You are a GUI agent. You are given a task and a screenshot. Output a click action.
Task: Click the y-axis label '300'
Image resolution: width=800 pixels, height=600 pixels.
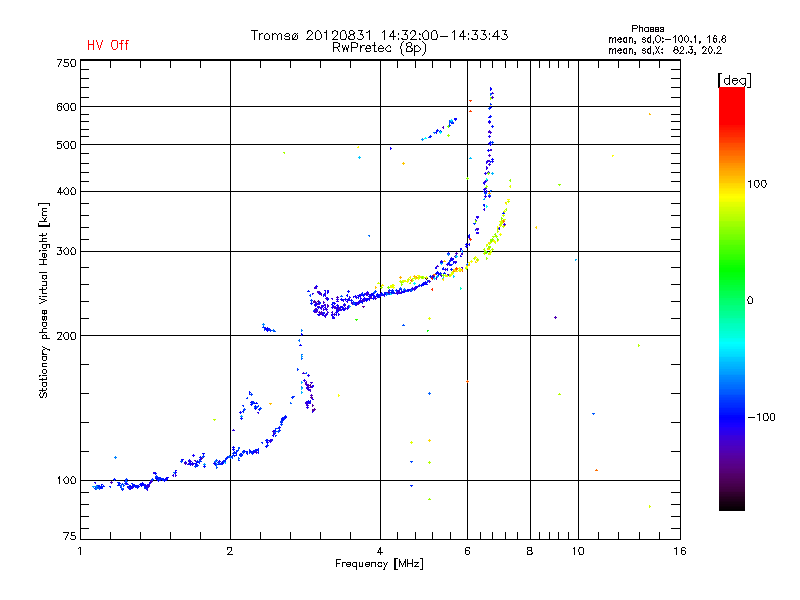66,252
